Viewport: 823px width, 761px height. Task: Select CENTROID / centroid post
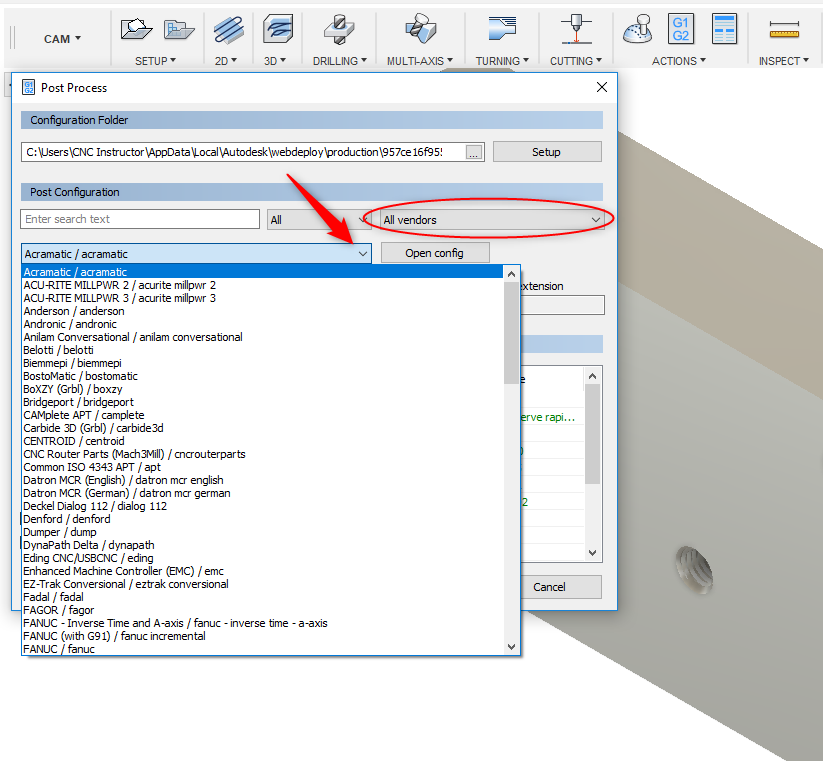point(262,441)
